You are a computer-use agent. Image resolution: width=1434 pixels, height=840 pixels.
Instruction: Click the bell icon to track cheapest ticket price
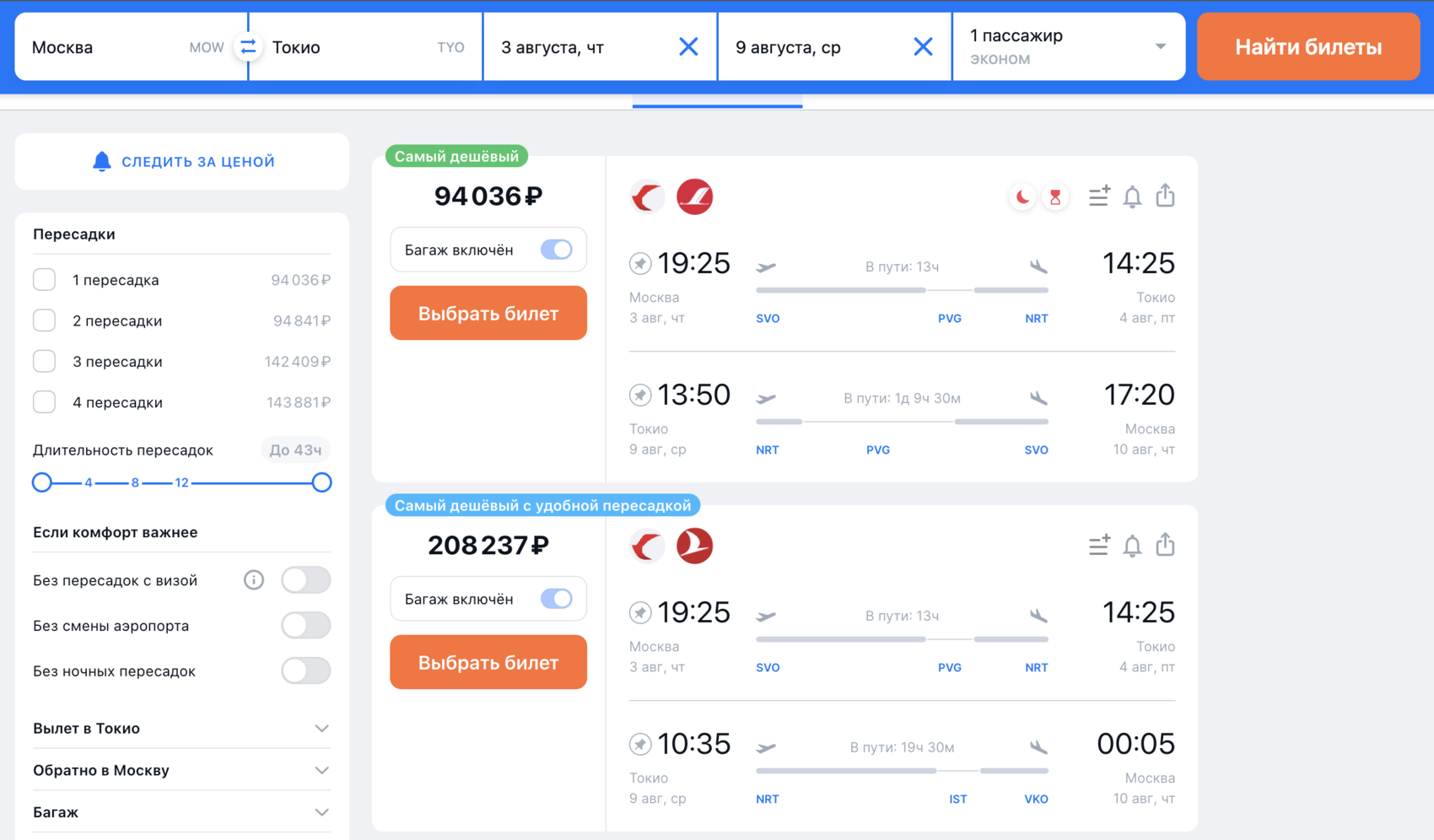pos(1133,197)
